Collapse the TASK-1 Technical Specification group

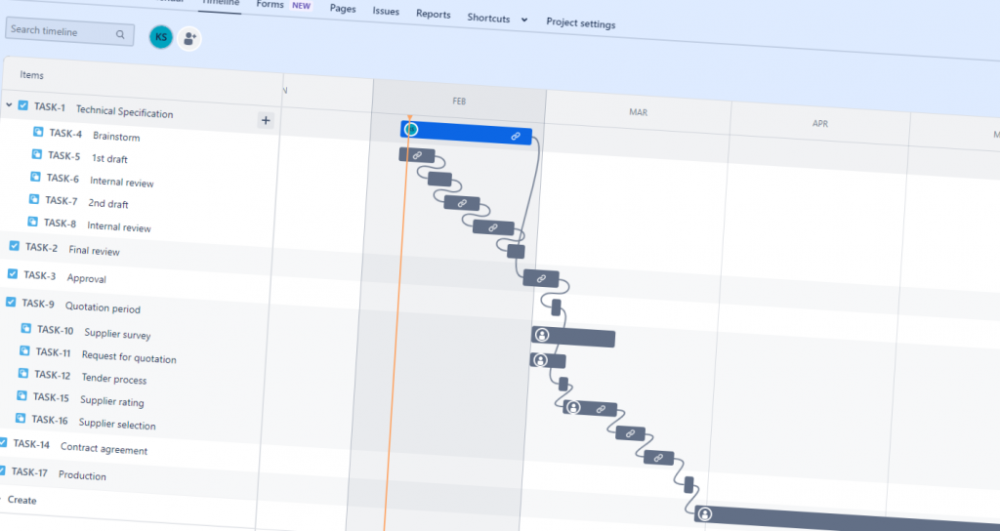click(x=9, y=104)
